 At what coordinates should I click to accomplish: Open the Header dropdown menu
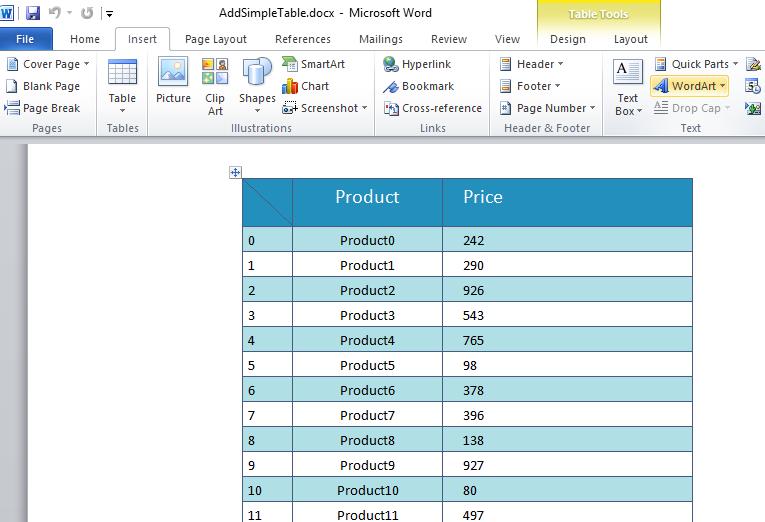pos(531,64)
